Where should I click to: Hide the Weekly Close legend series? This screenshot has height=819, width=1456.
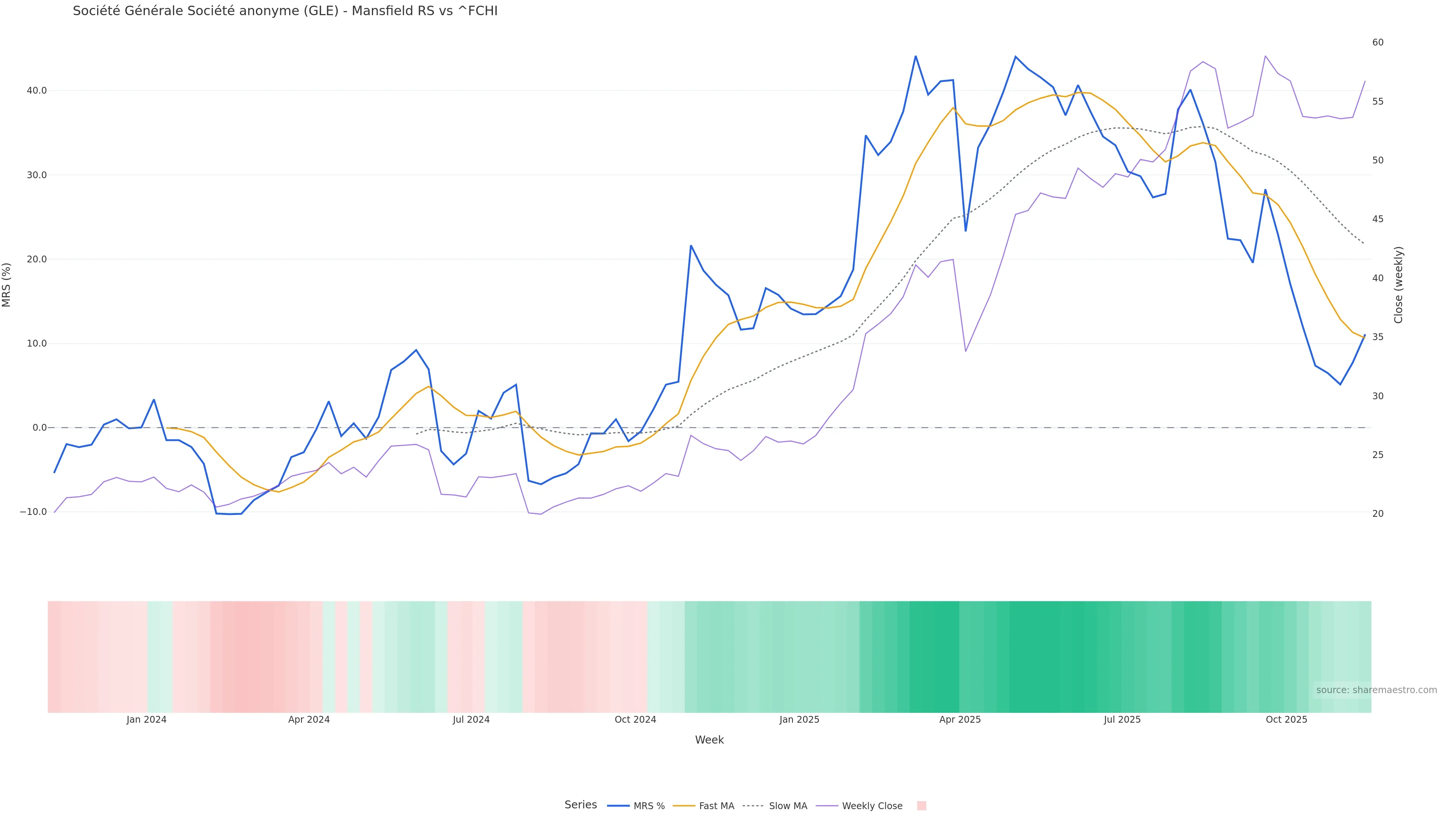(x=872, y=806)
